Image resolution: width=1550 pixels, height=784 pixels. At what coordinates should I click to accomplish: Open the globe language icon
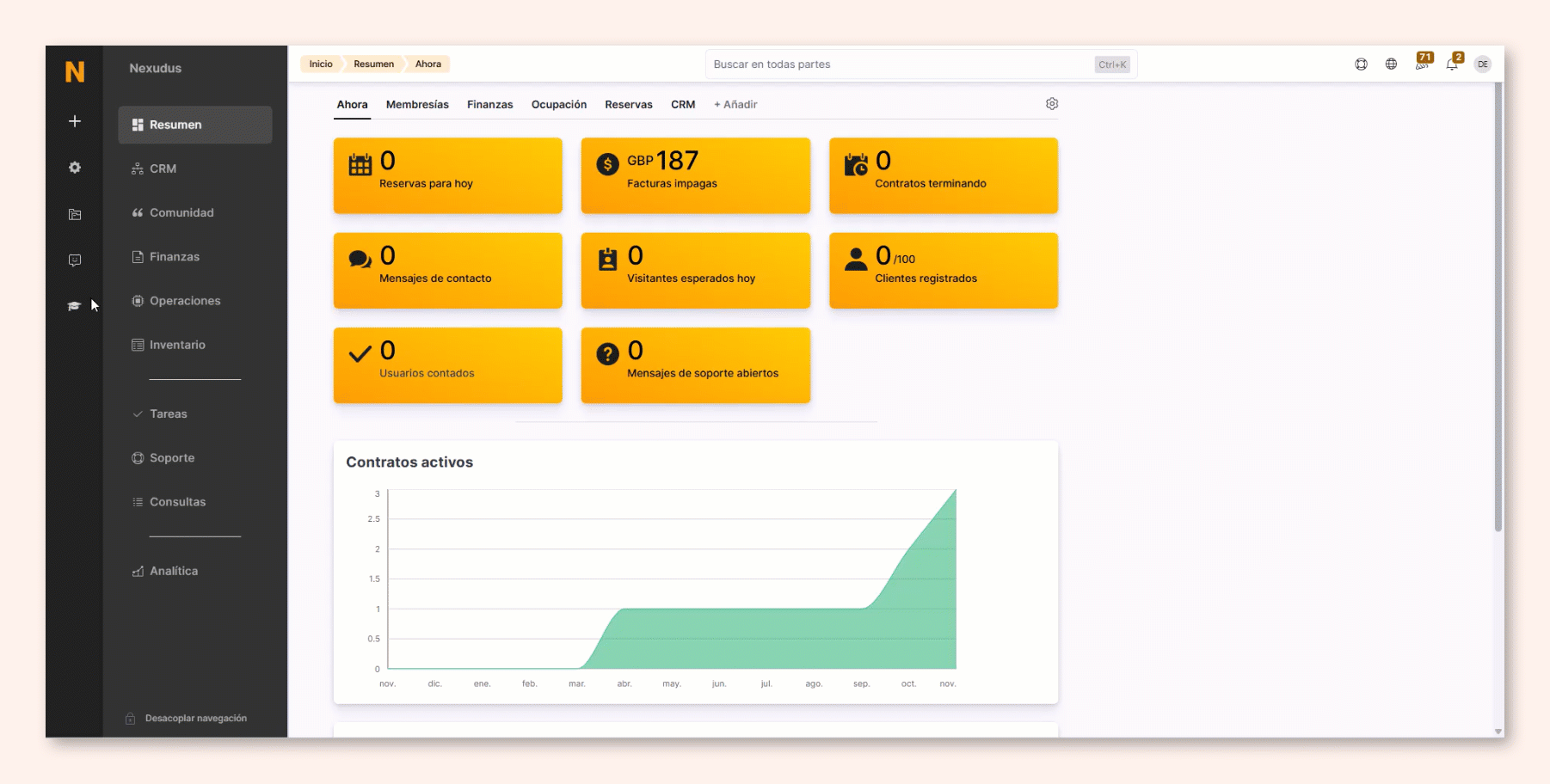(x=1391, y=64)
